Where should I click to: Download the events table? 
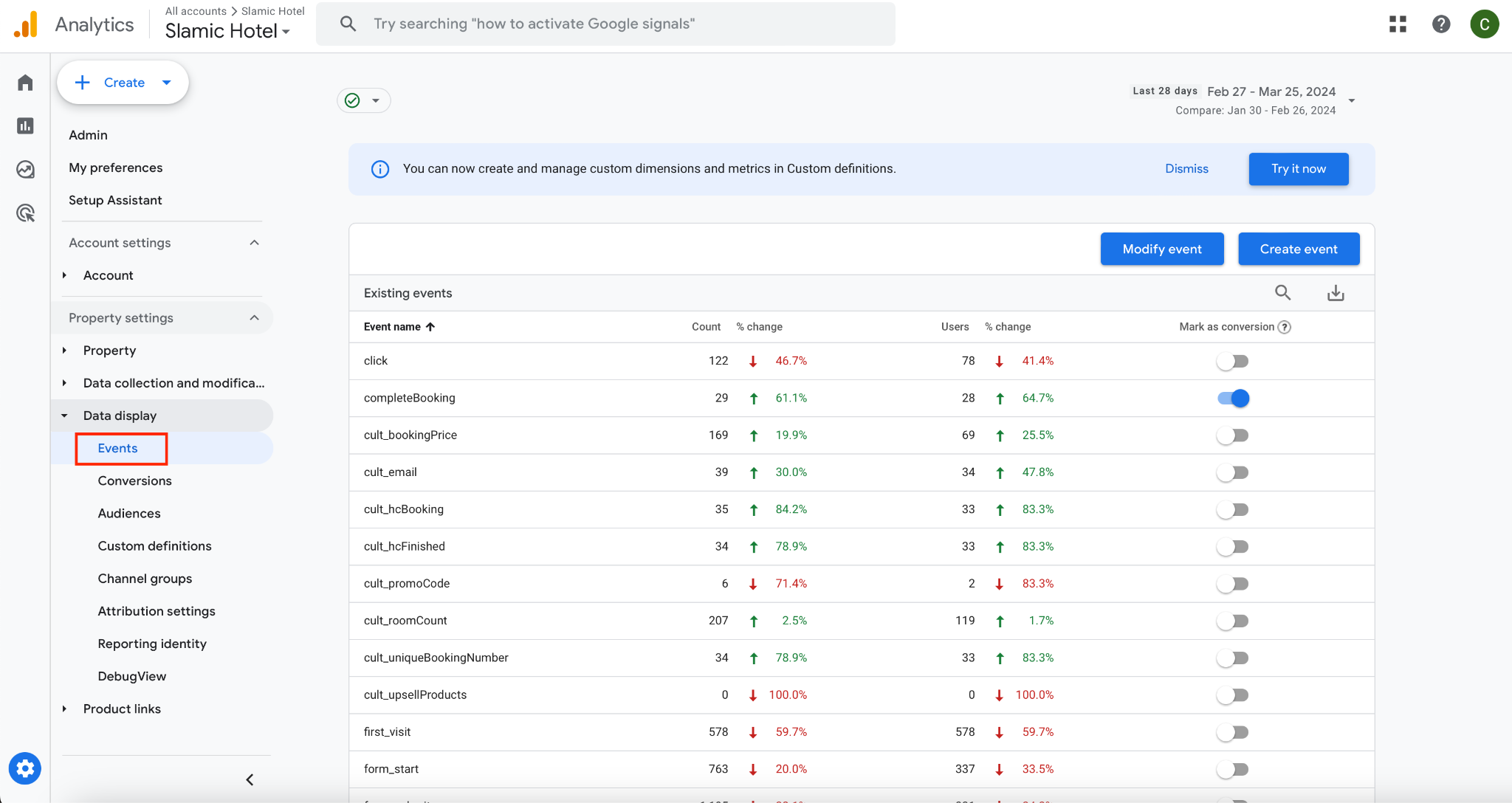(x=1336, y=293)
